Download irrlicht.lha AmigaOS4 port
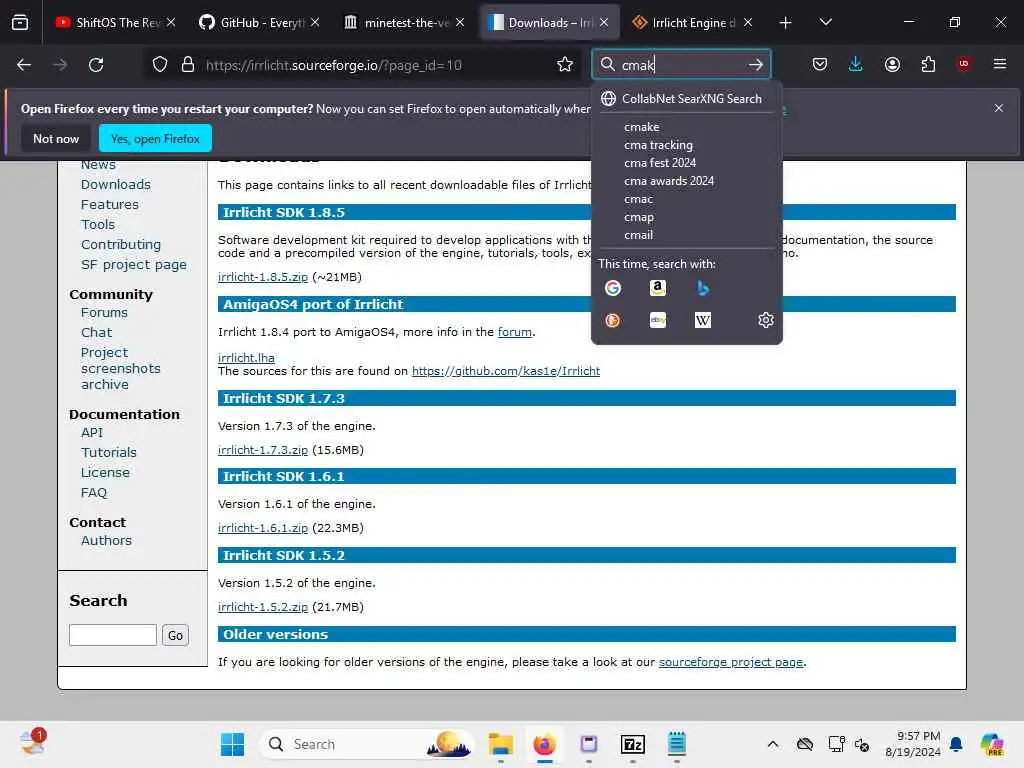 [246, 358]
